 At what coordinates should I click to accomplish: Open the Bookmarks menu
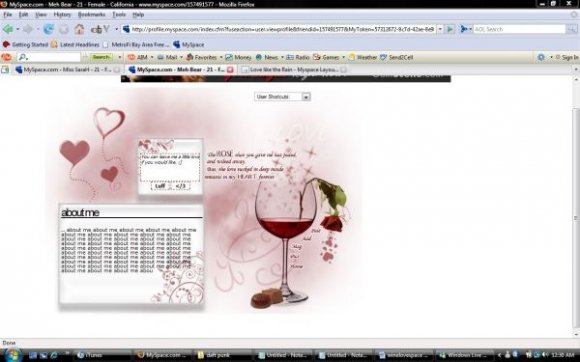91,15
